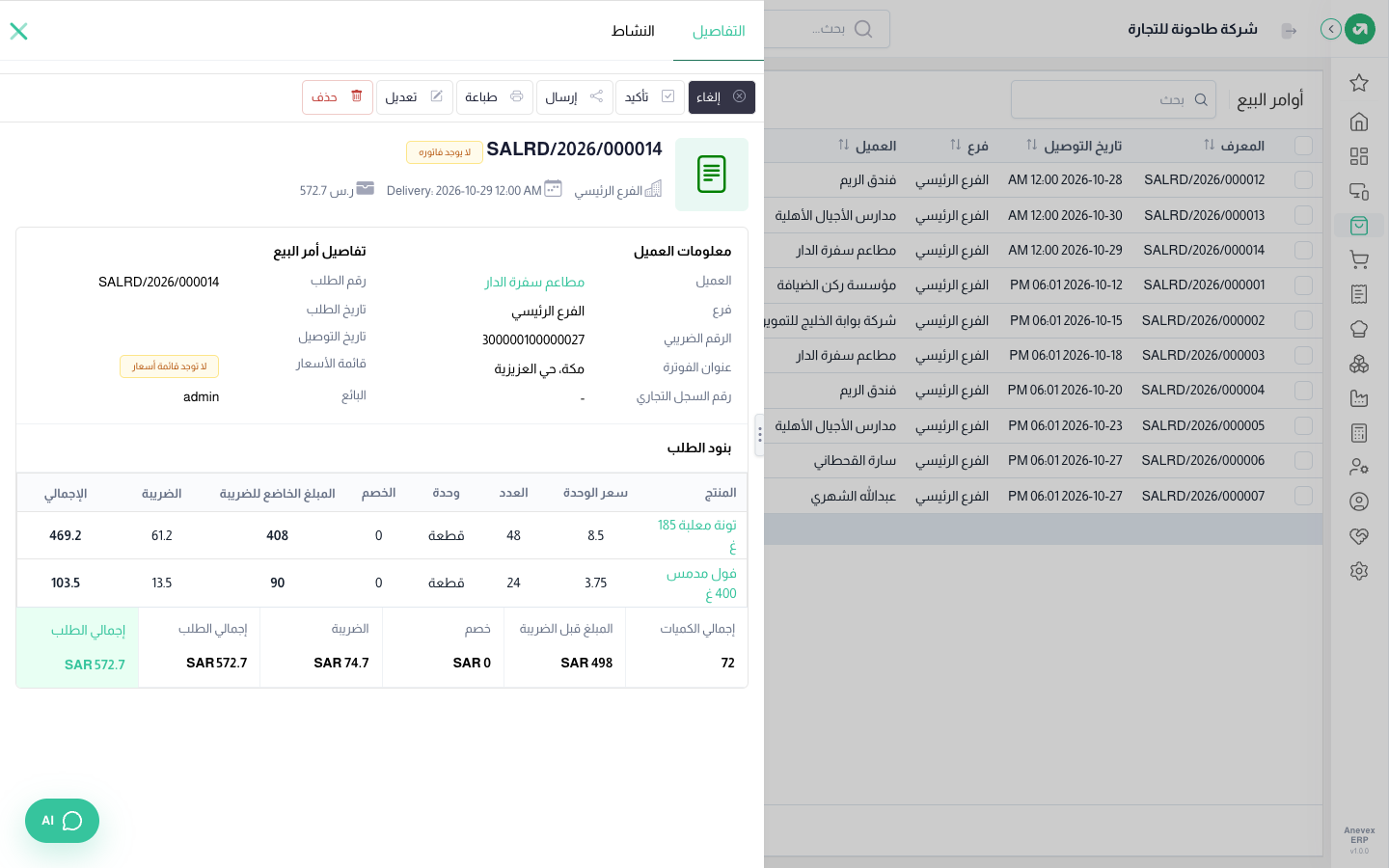The height and width of the screenshot is (868, 1389).
Task: Check the box for order SALRD/2026/000013
Action: point(1304,215)
